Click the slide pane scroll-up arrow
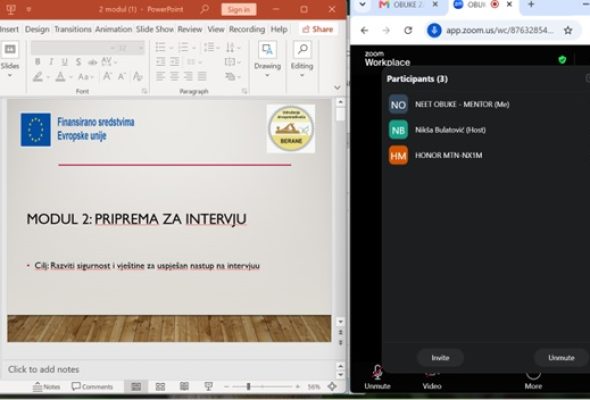The width and height of the screenshot is (590, 400). tap(340, 102)
